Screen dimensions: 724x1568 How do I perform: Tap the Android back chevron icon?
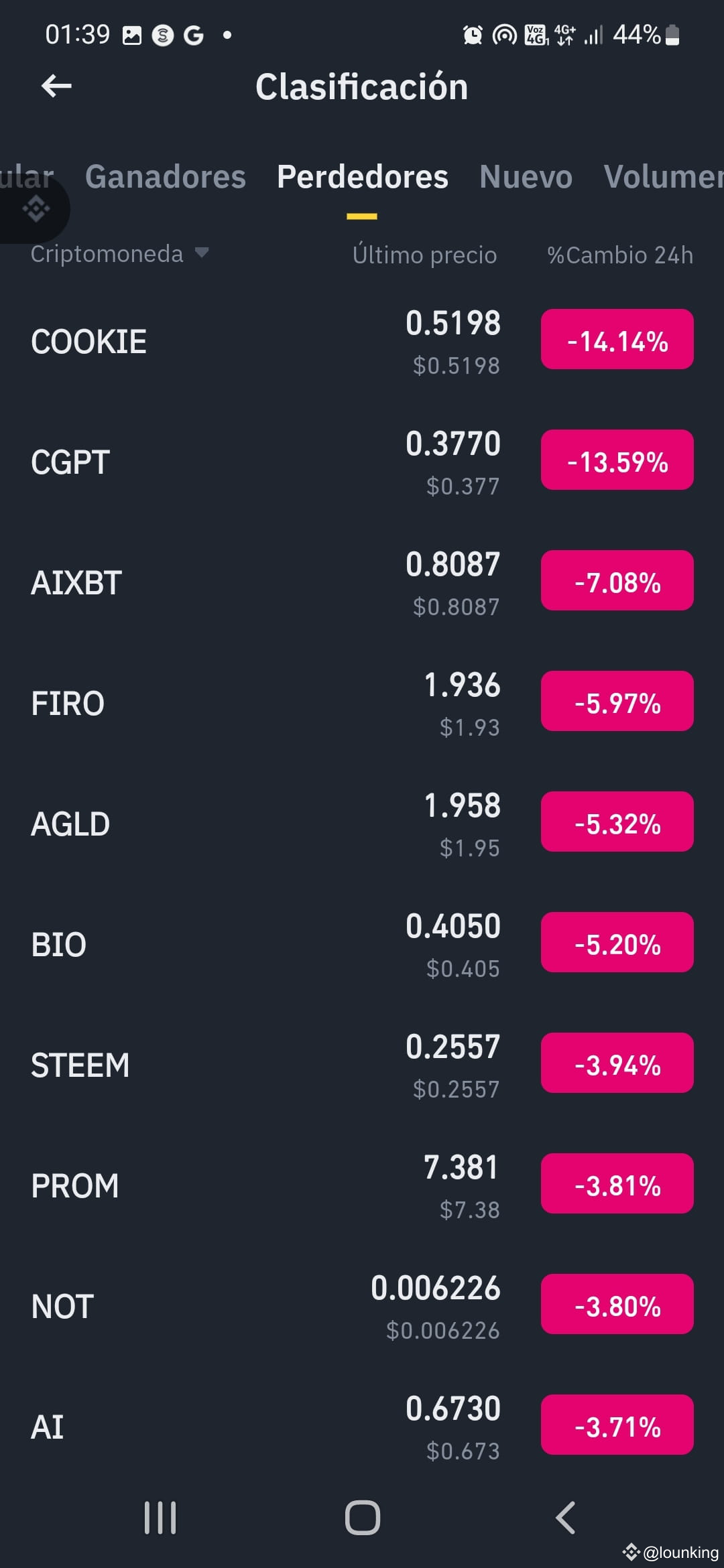pos(566,1518)
